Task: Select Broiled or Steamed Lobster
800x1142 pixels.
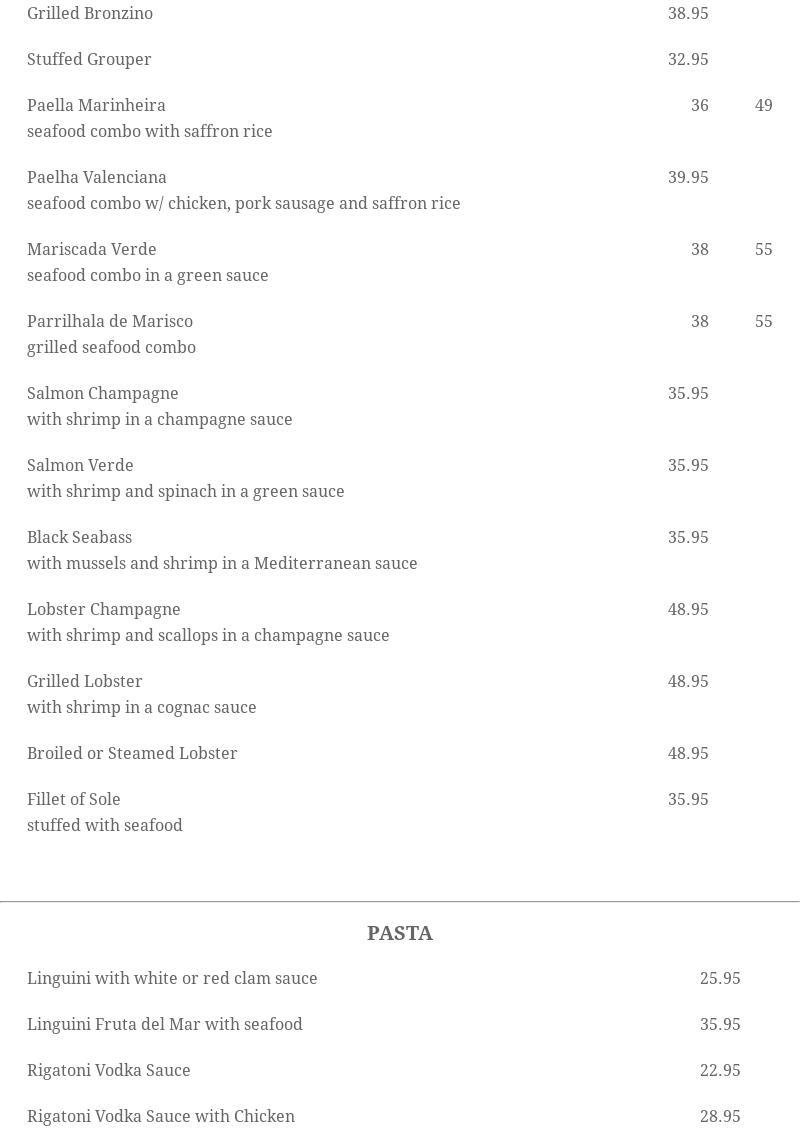Action: point(132,754)
